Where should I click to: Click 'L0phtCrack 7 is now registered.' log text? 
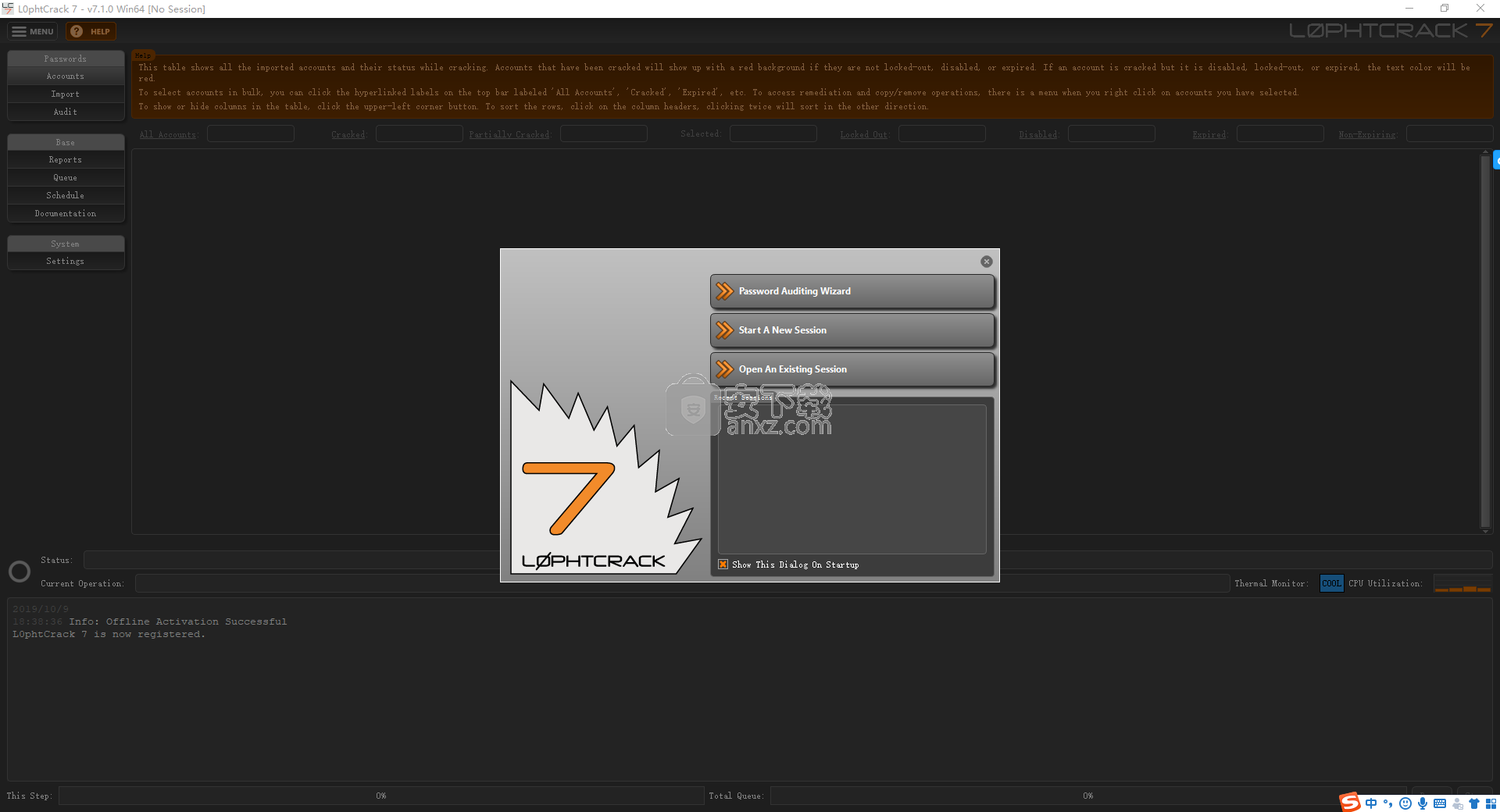[x=109, y=634]
